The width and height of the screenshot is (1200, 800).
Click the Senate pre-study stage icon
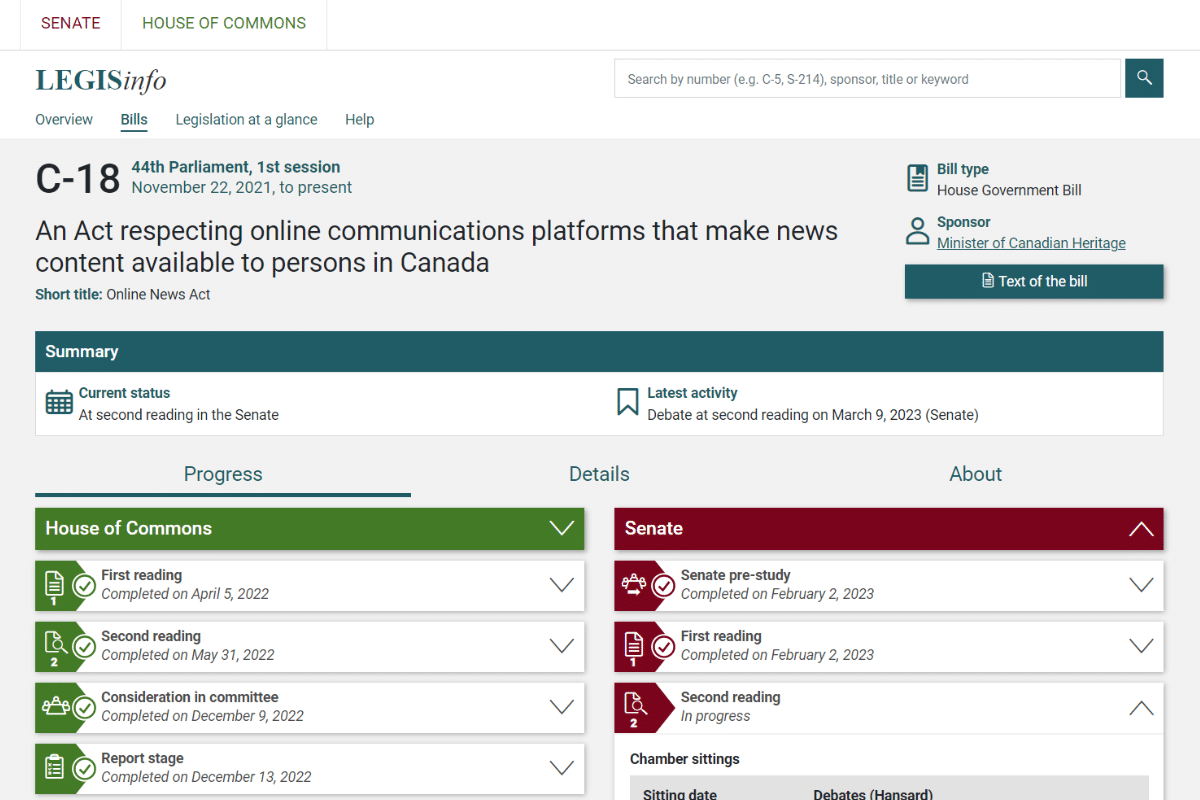coord(634,585)
